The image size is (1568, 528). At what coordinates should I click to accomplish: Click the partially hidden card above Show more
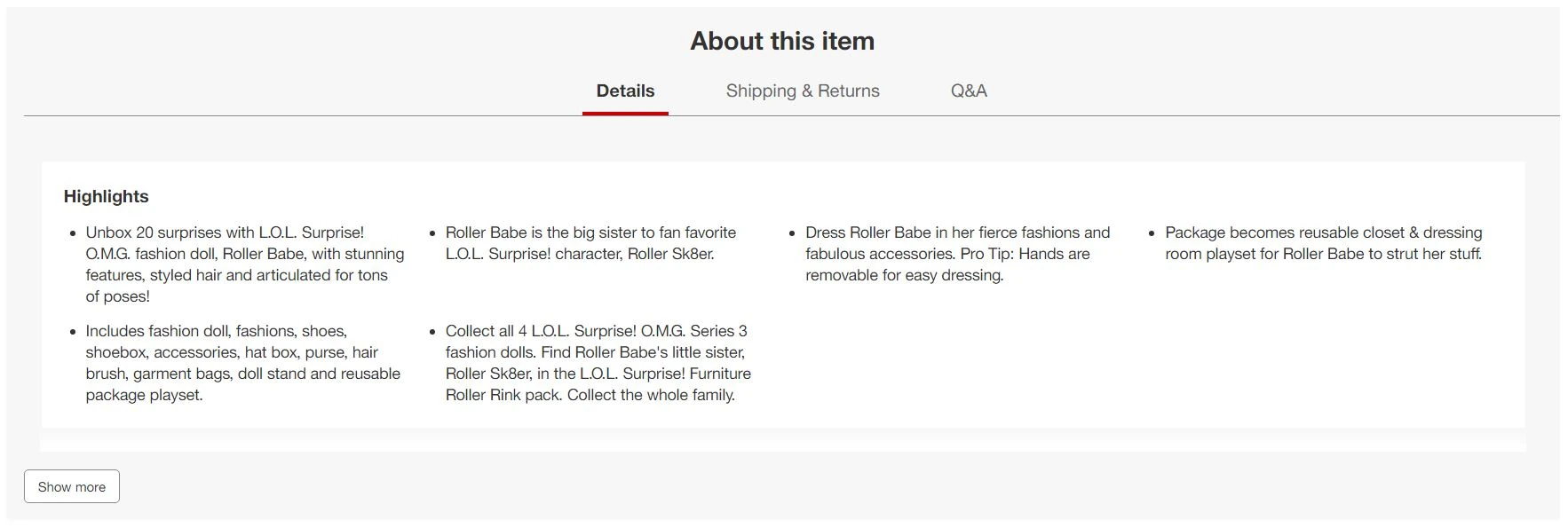coord(782,444)
